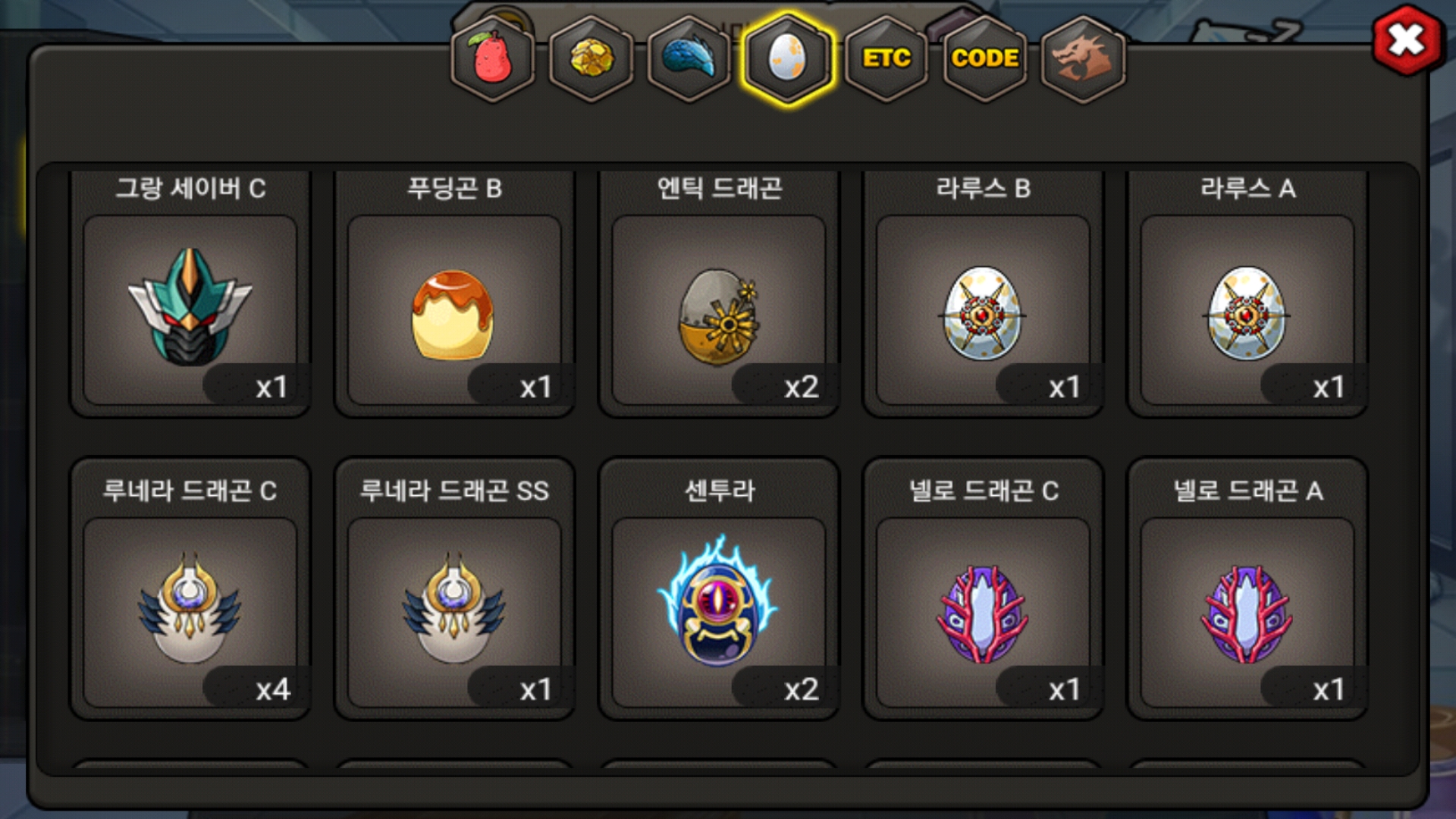This screenshot has width=1456, height=819.
Task: Select the 센투라 flaming eye egg
Action: click(719, 612)
